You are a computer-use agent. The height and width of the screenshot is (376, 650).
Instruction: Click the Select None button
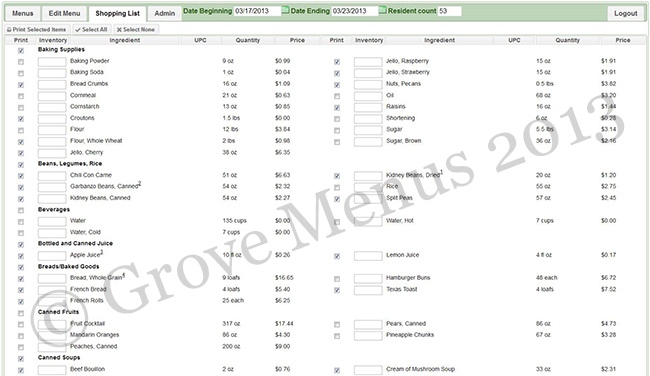coord(136,29)
